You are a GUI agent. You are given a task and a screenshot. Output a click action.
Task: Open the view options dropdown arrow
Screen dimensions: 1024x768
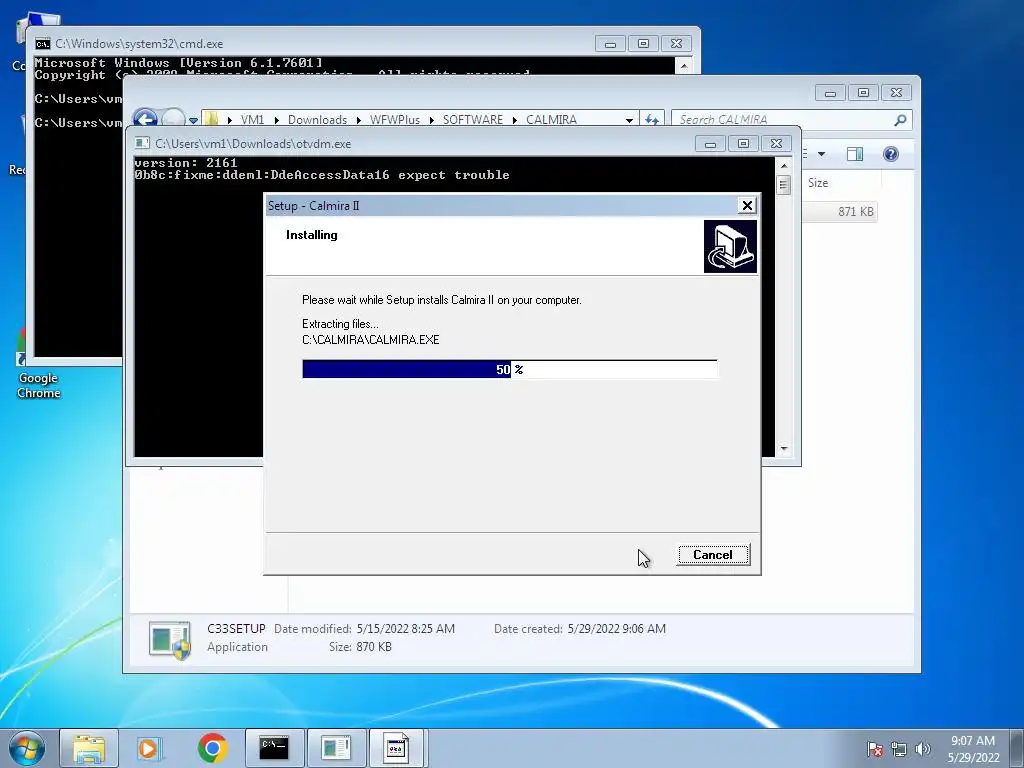click(x=822, y=154)
